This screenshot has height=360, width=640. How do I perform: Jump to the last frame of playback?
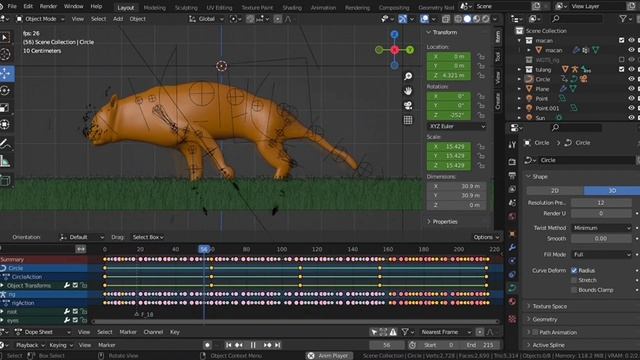278,345
